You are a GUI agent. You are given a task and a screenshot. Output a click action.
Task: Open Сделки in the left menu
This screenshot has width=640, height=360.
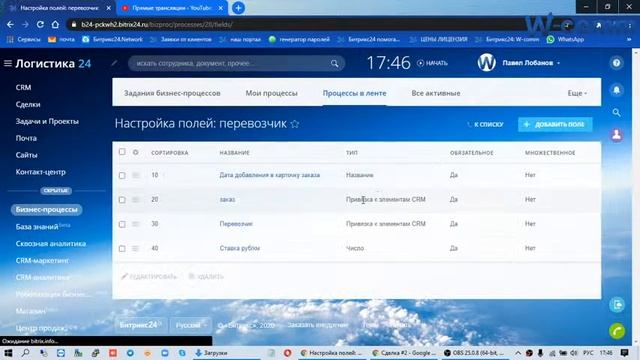click(28, 104)
